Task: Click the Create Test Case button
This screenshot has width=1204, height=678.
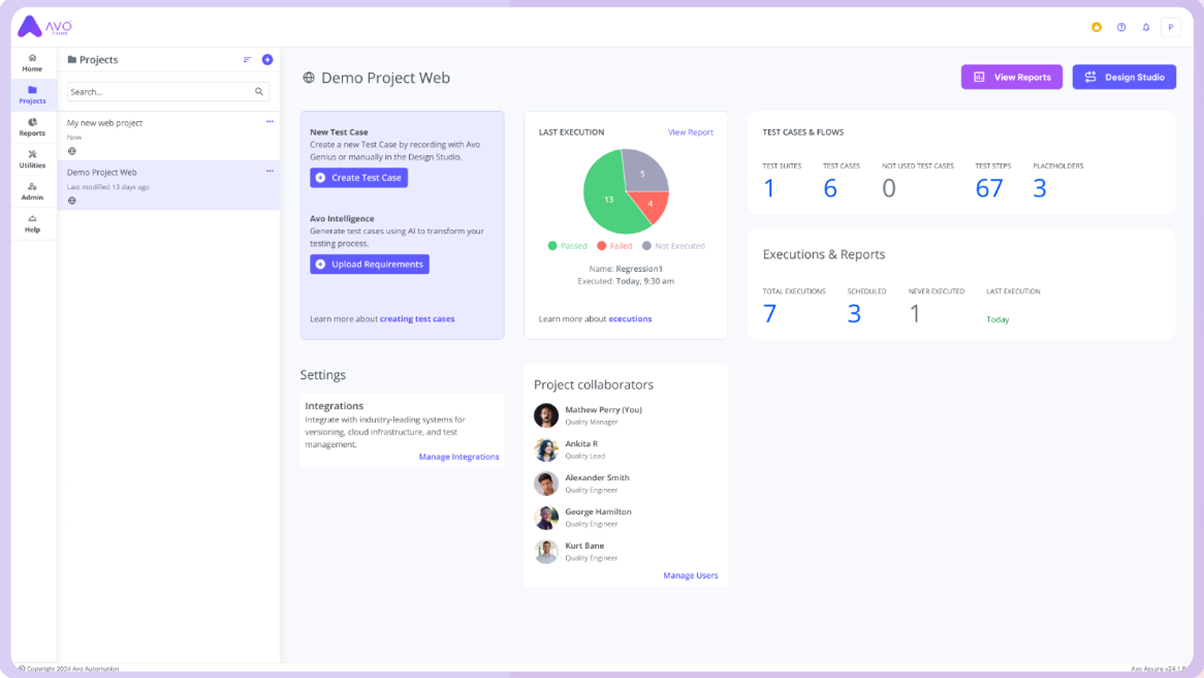Action: coord(359,178)
